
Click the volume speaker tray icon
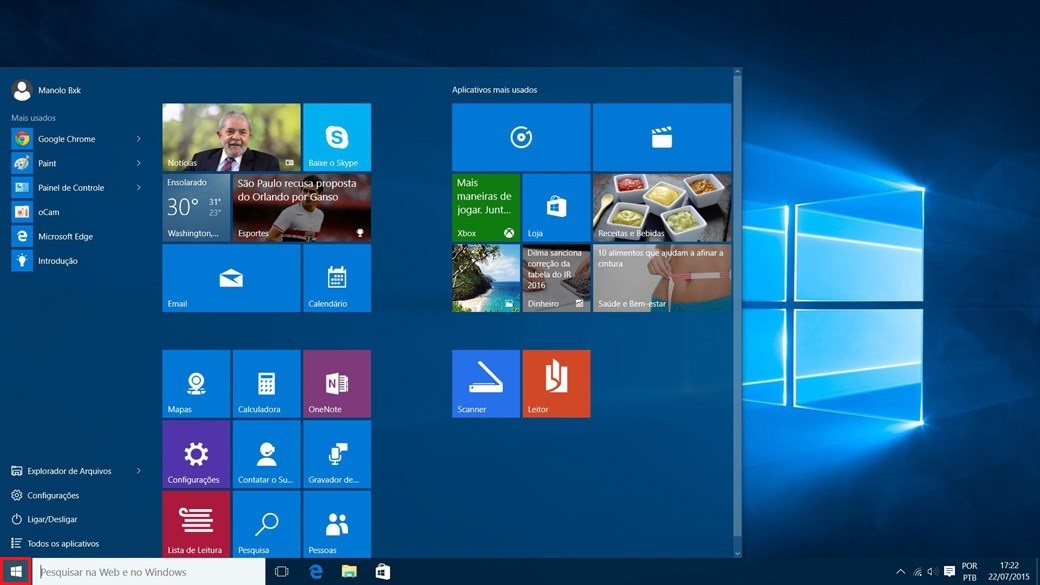coord(933,572)
